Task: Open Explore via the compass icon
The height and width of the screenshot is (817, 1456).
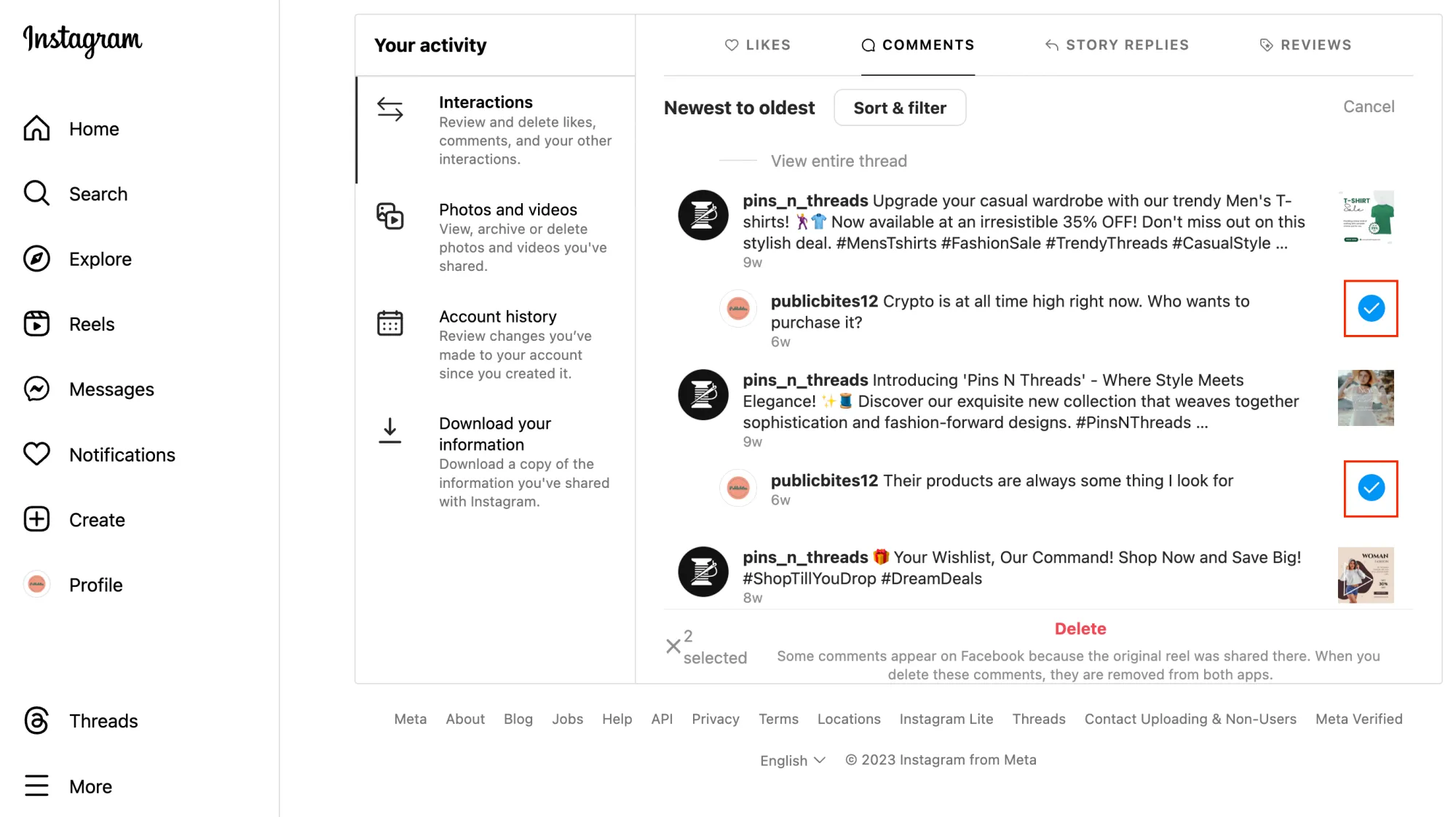Action: 36,259
